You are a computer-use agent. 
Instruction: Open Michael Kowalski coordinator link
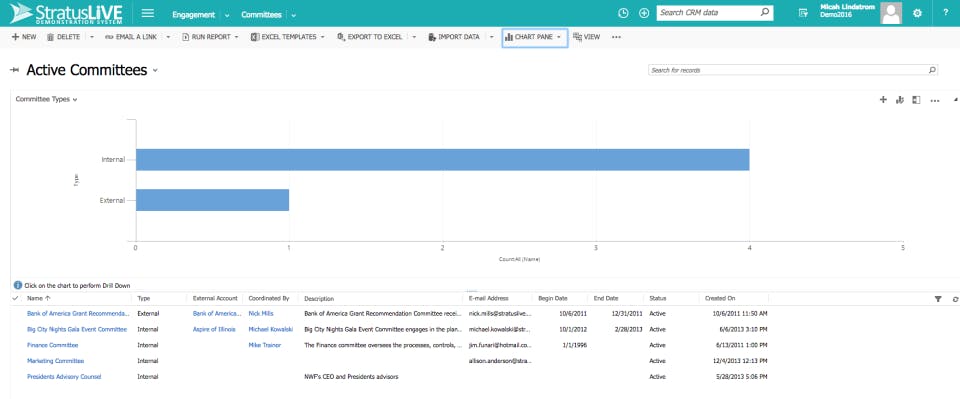click(x=270, y=329)
